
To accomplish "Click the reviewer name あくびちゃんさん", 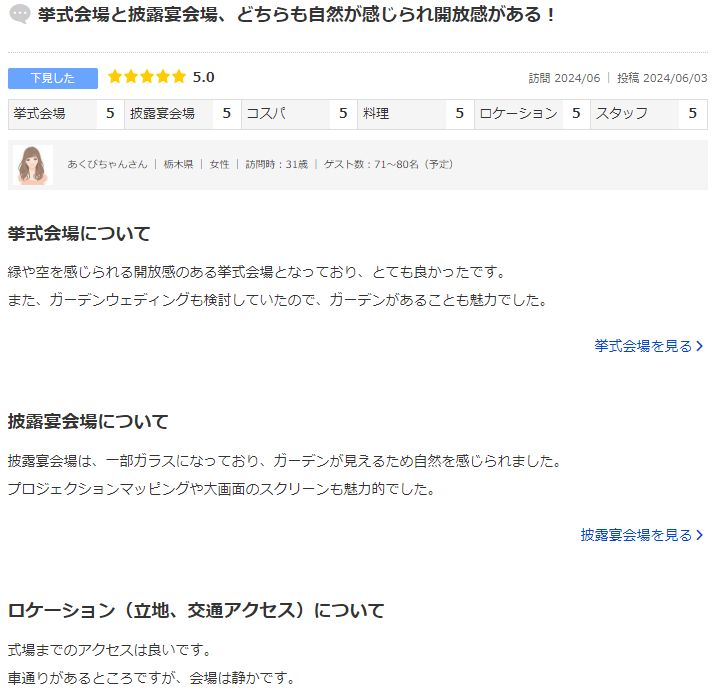I will (107, 164).
